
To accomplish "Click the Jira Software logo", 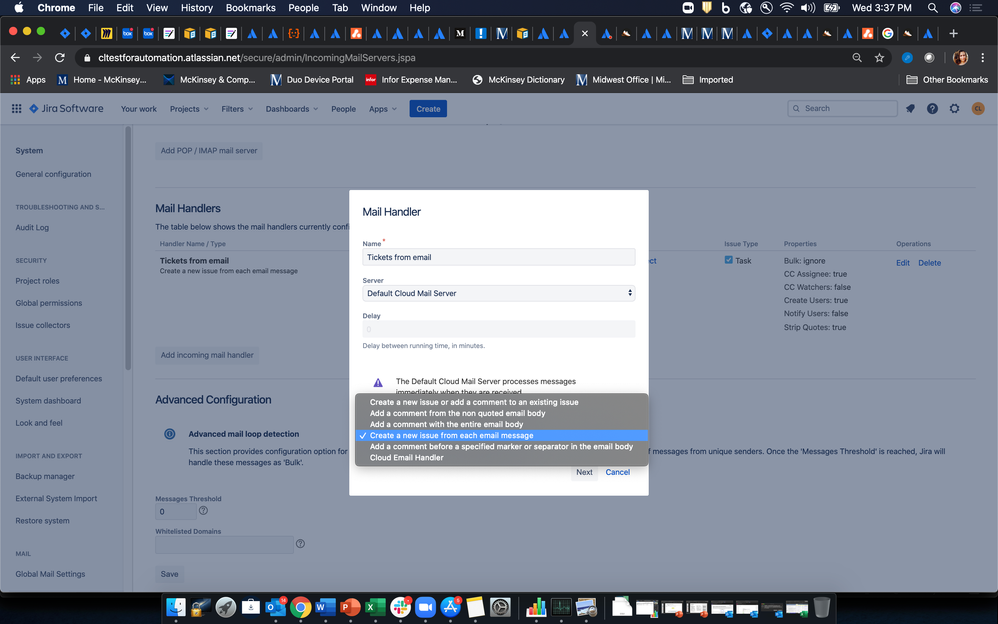I will point(67,109).
